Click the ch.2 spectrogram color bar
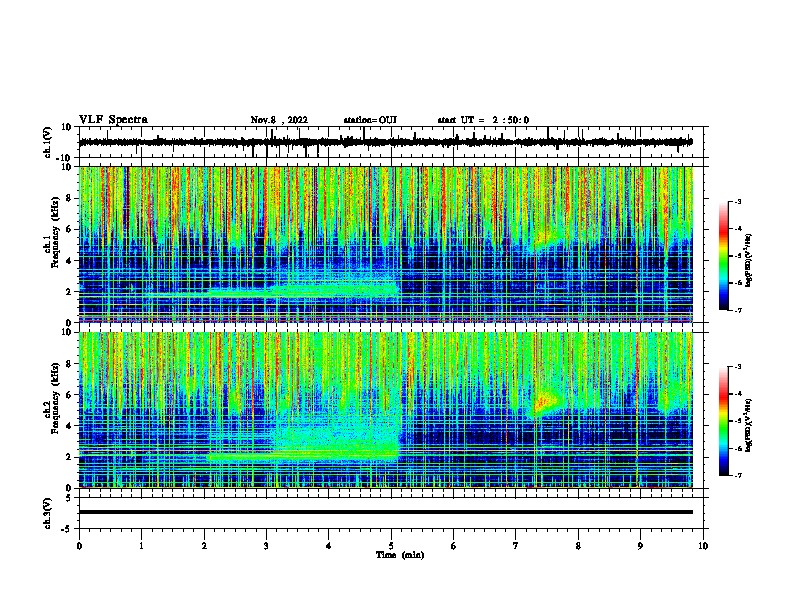The height and width of the screenshot is (612, 792). tap(724, 421)
